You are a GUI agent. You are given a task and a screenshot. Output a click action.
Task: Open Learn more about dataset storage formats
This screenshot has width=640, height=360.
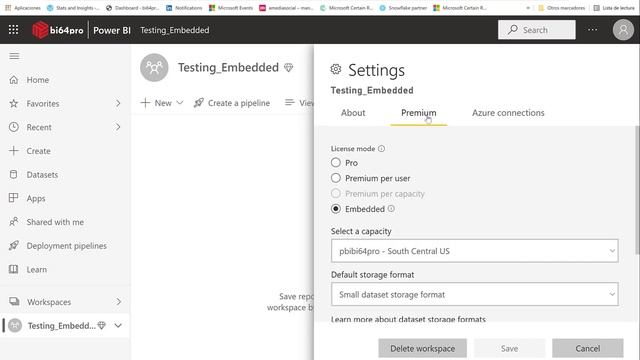click(x=408, y=319)
